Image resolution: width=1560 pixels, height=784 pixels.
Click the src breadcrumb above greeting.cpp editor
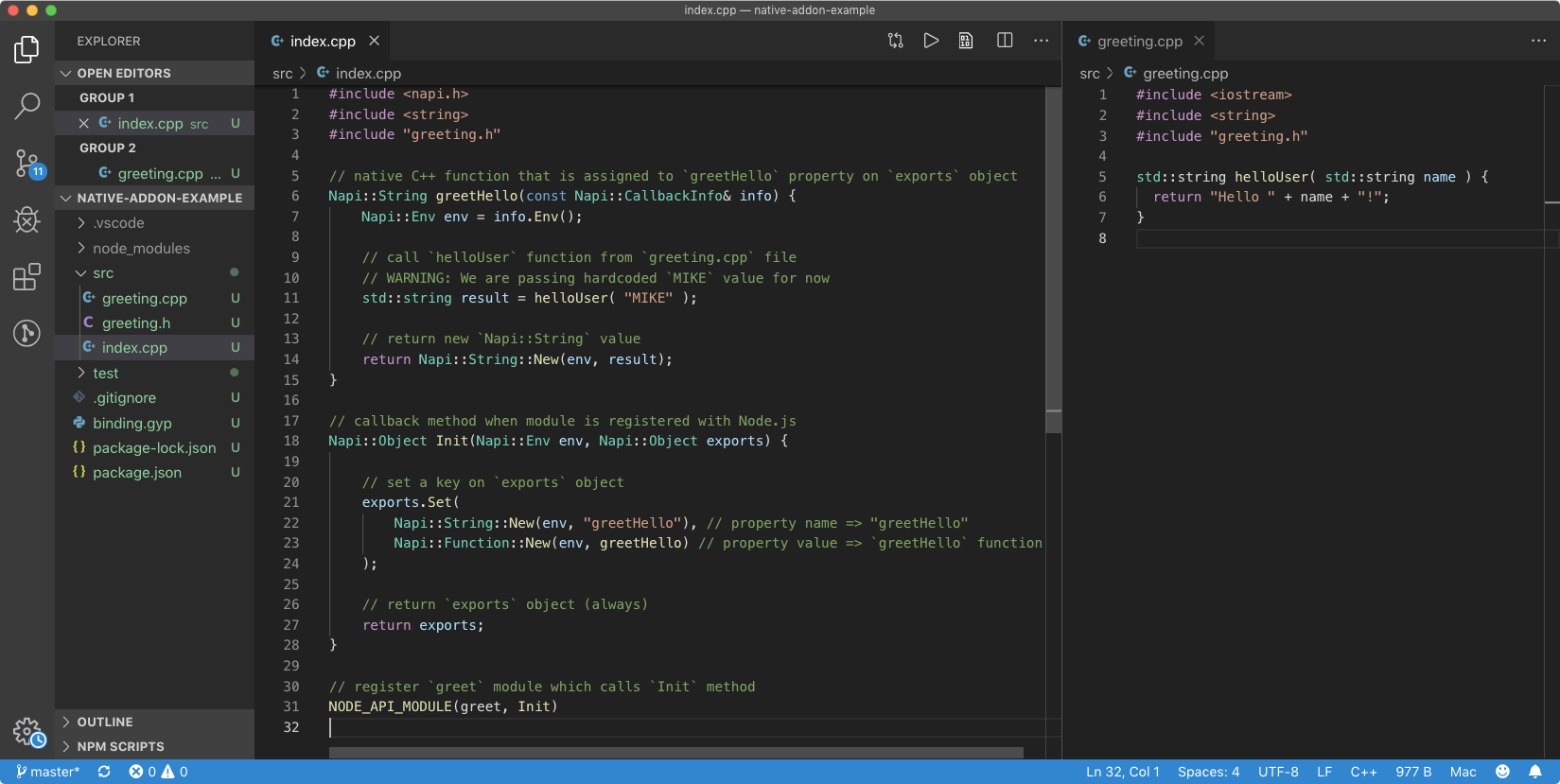tap(1090, 73)
